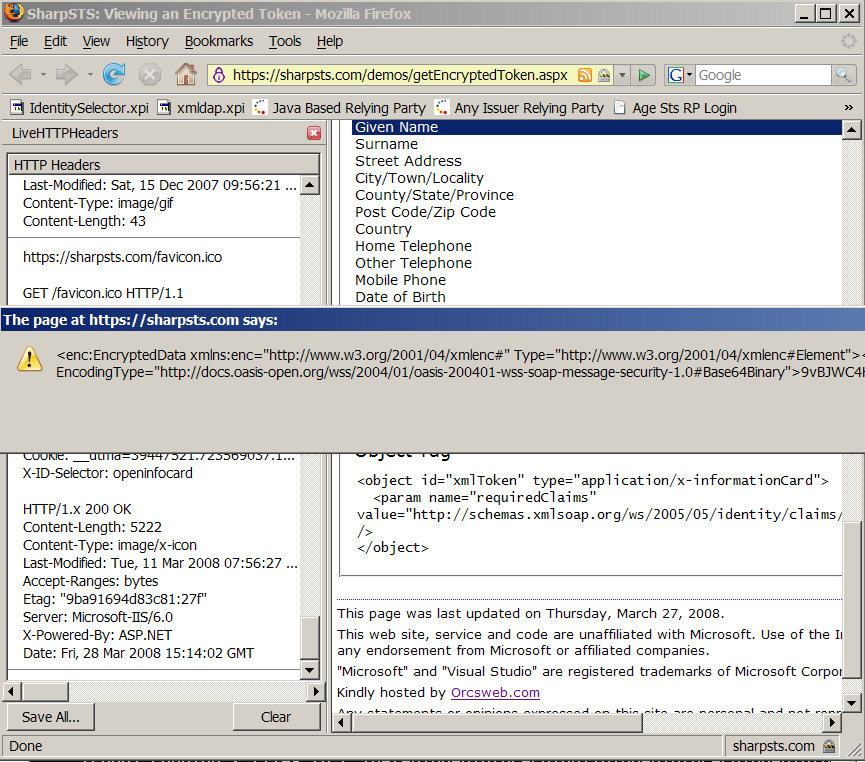Screen dimensions: 865x762
Task: Open the Bookmarks menu
Action: coord(218,41)
